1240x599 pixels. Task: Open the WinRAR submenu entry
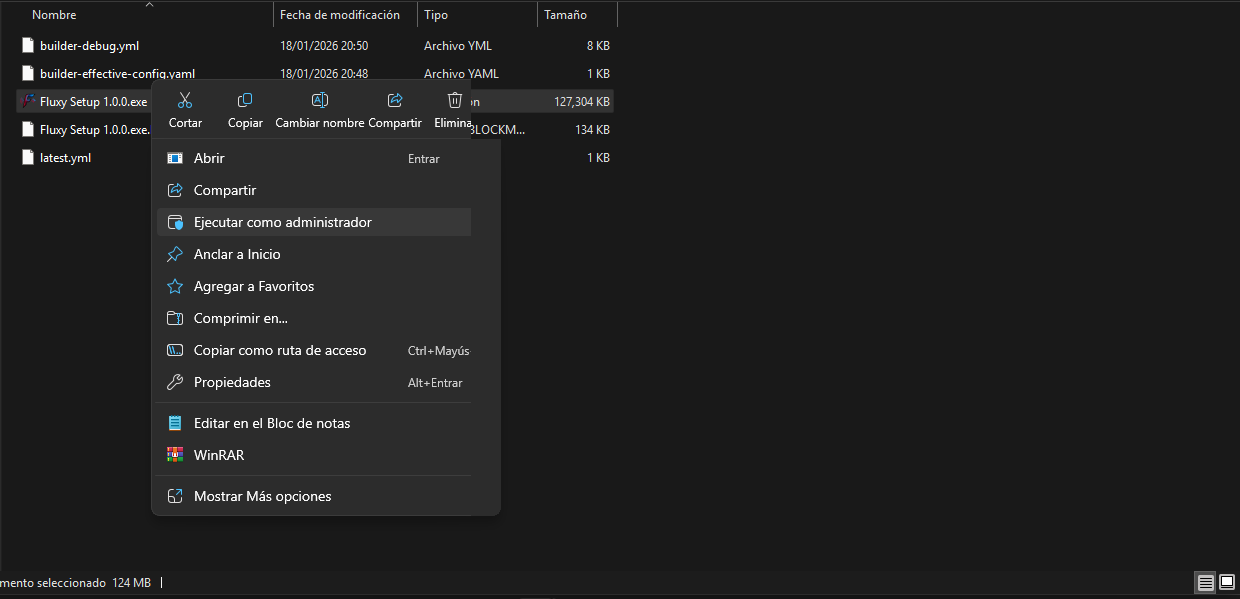pos(218,455)
